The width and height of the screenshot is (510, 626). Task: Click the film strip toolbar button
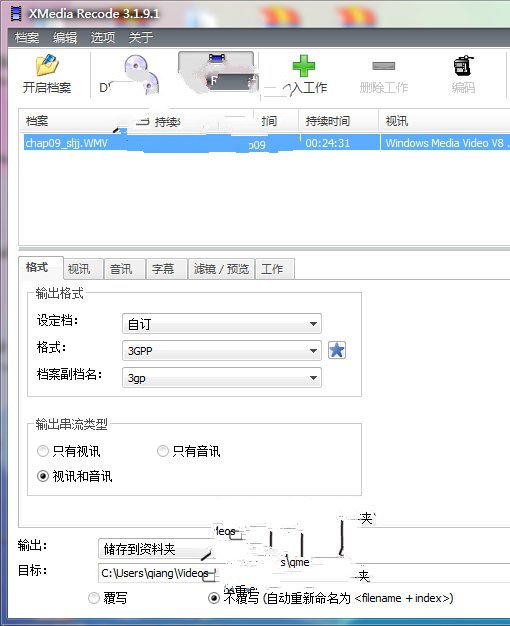(216, 72)
